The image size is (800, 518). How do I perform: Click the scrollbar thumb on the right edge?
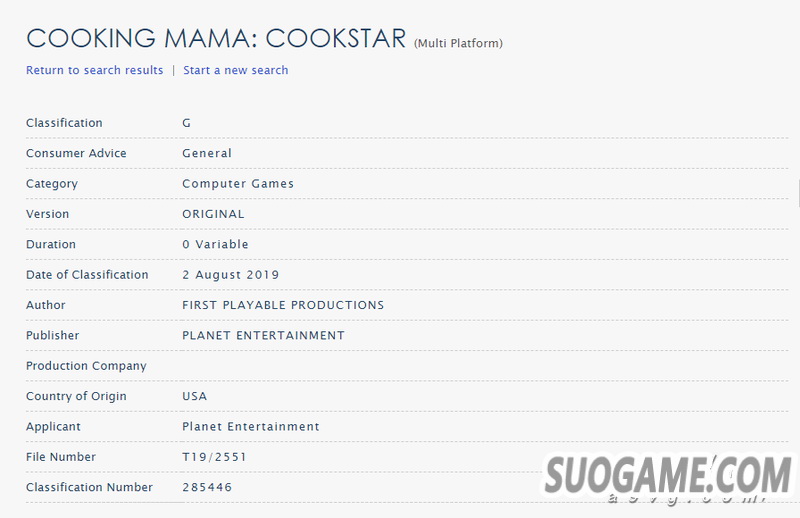(798, 193)
